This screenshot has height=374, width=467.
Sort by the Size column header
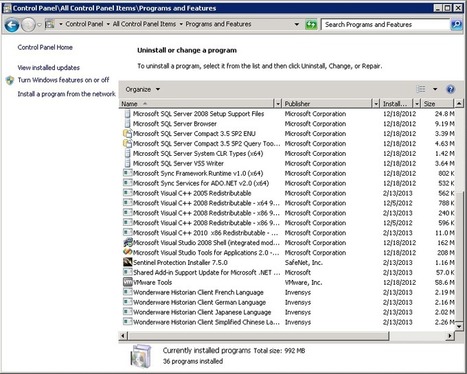438,104
